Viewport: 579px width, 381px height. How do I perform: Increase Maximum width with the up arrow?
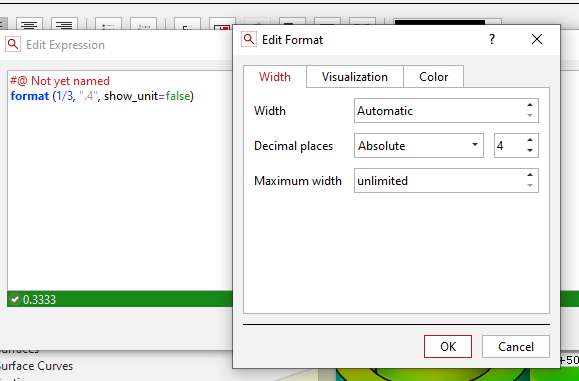[530, 175]
